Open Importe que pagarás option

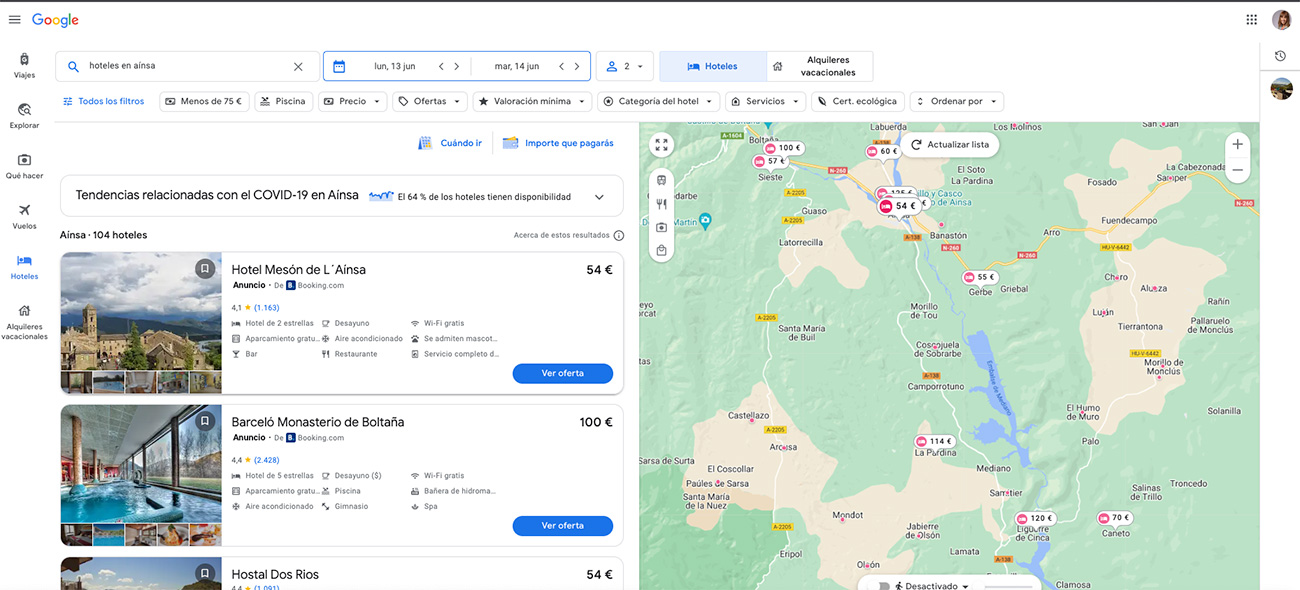coord(558,143)
